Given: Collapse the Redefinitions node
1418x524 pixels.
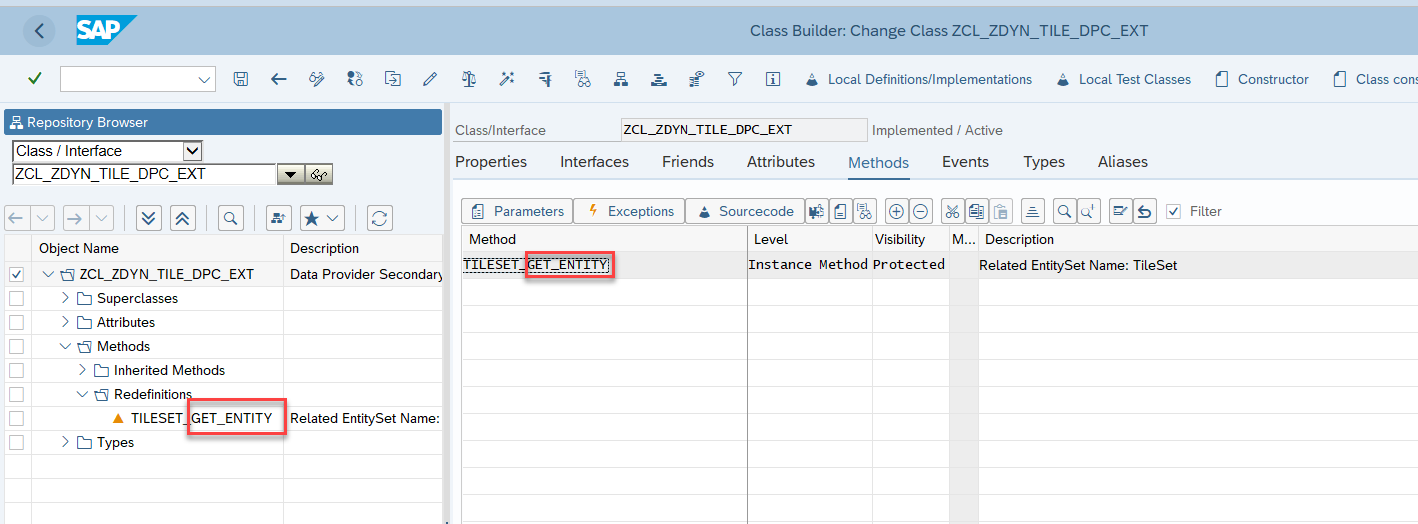Looking at the screenshot, I should point(83,394).
